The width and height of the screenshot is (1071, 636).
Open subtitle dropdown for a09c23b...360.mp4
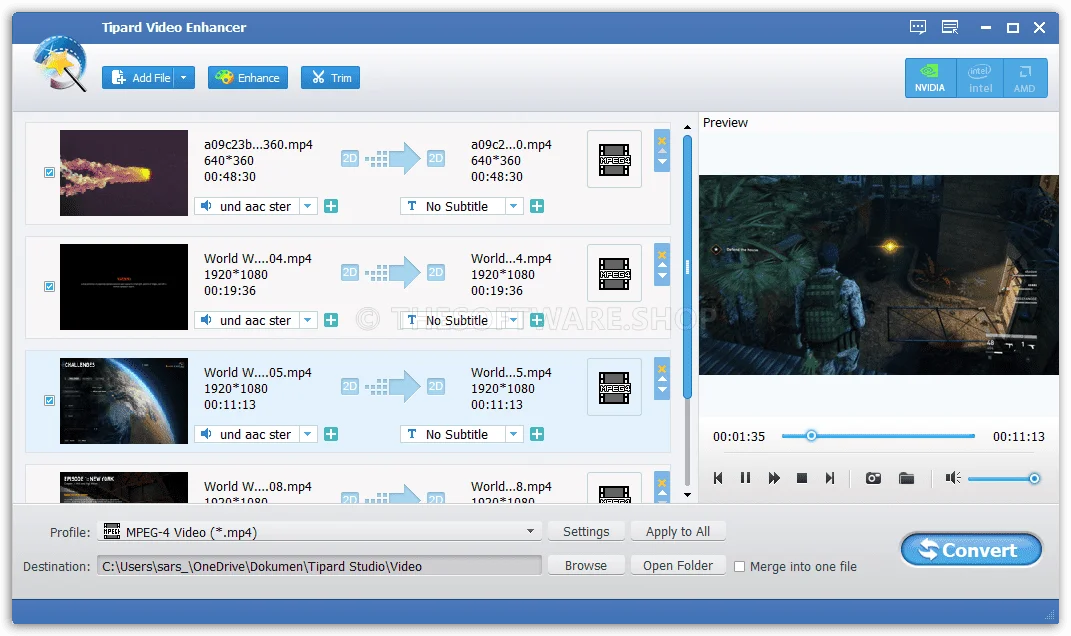pos(514,206)
